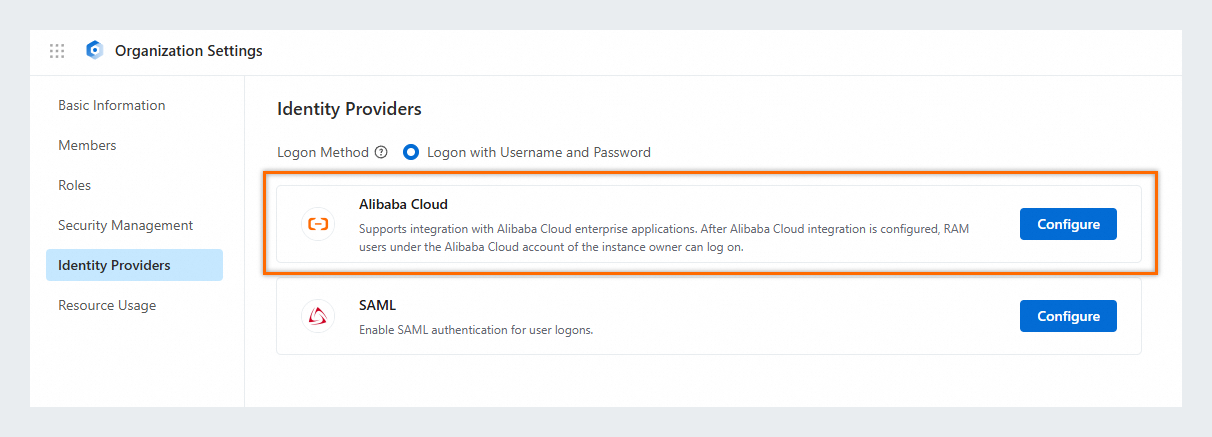Click the SAML provider logo
The width and height of the screenshot is (1212, 437).
point(317,317)
